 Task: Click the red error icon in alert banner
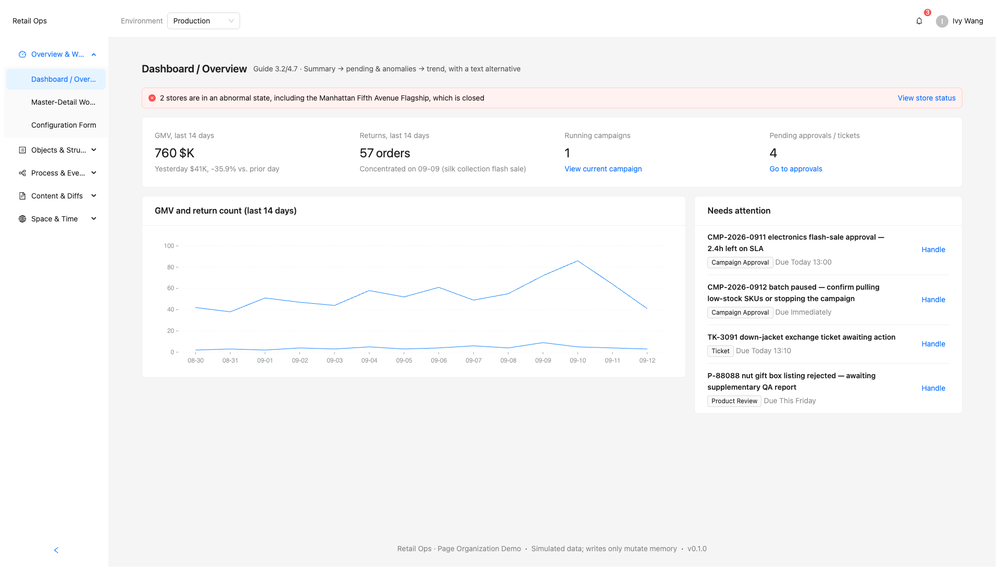pyautogui.click(x=152, y=98)
